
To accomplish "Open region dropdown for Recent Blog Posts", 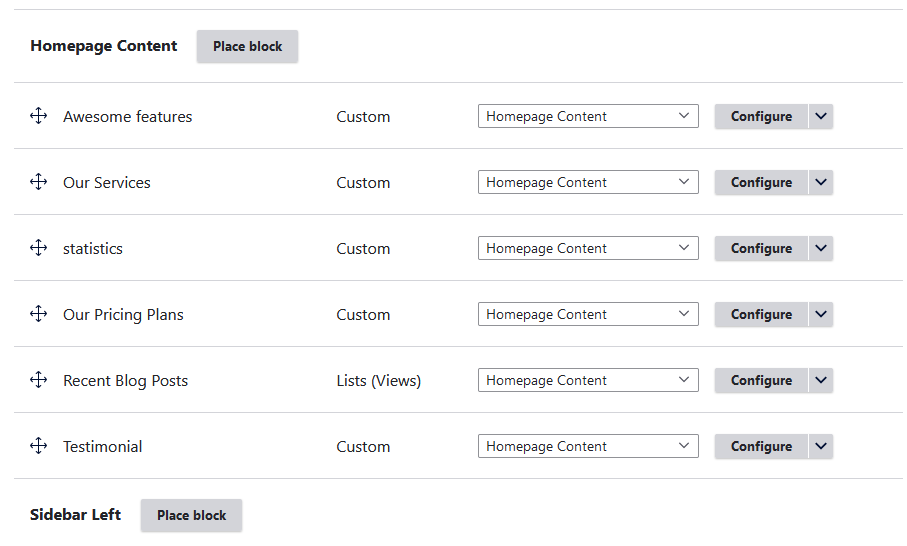I will point(588,380).
